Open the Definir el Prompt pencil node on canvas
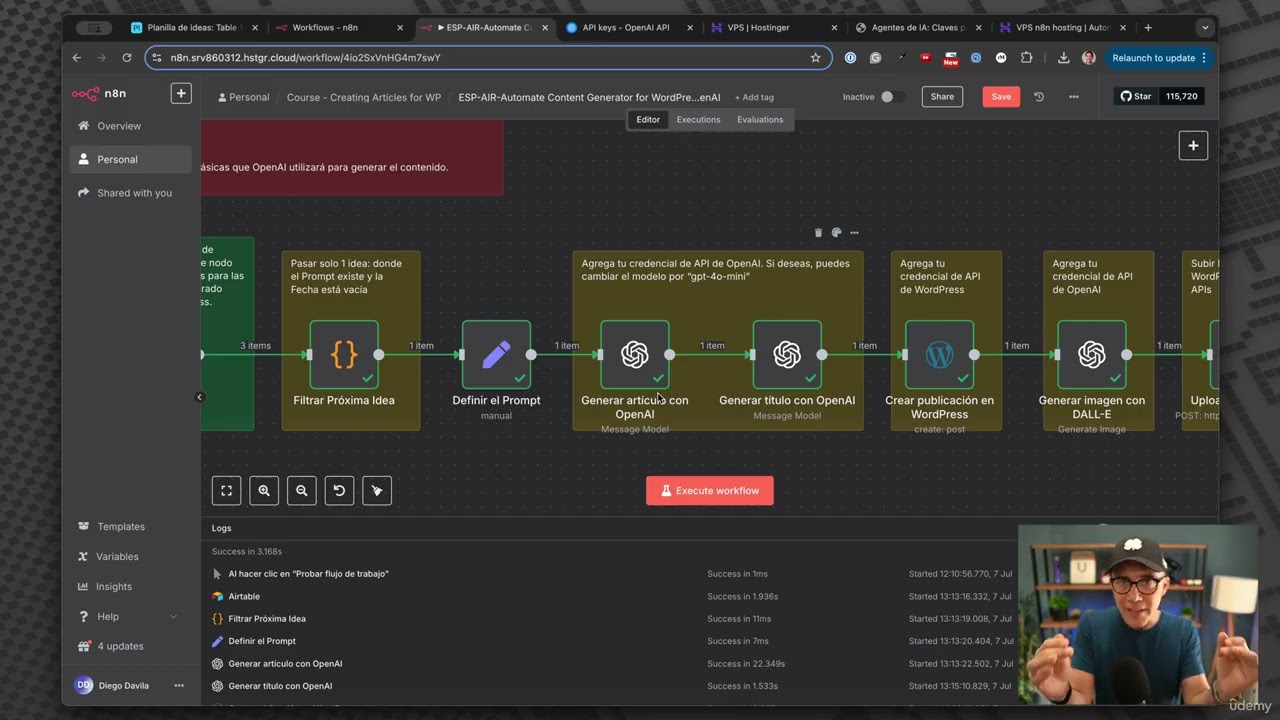 496,354
